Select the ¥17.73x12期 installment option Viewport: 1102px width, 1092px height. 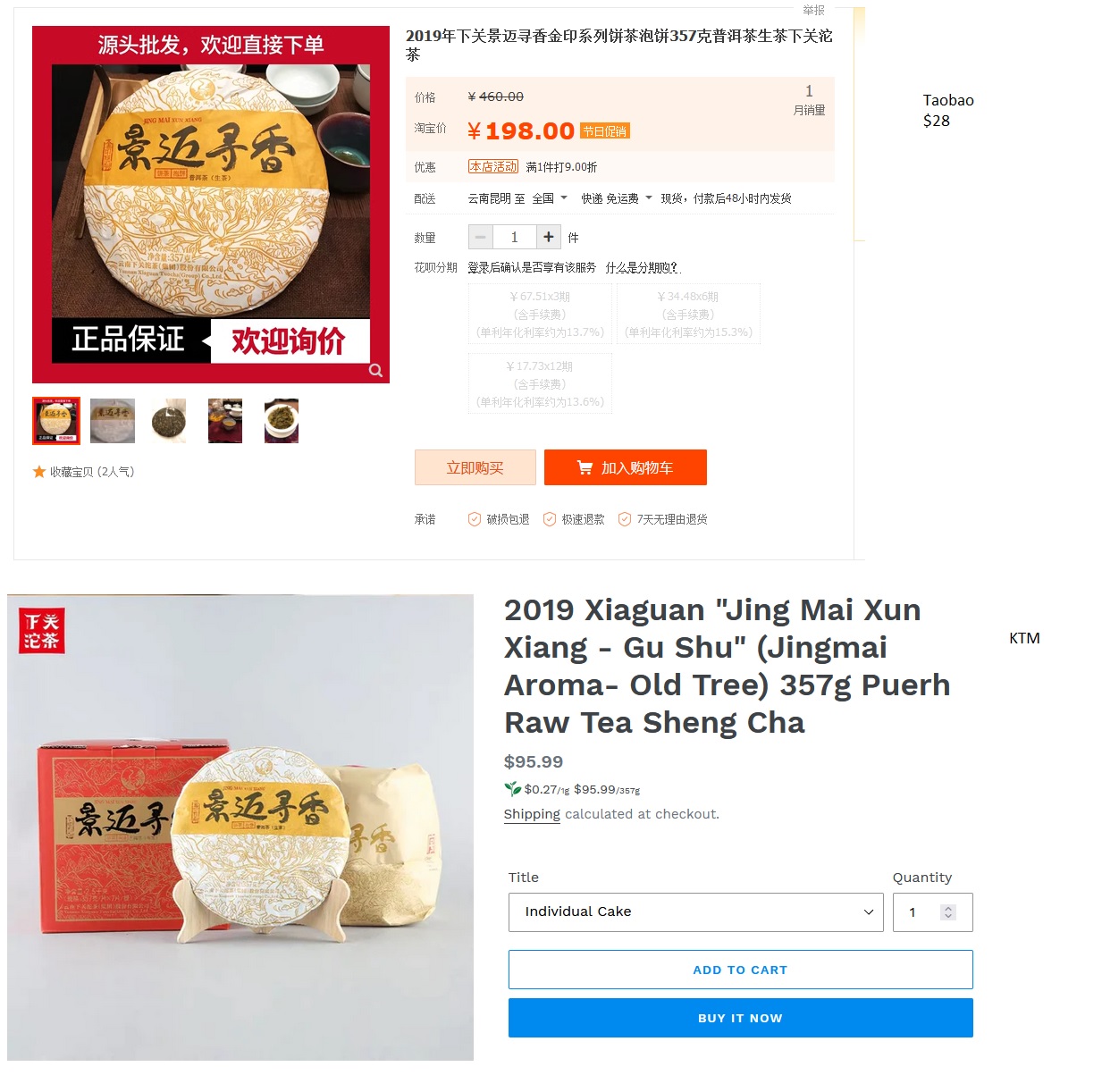pyautogui.click(x=540, y=384)
